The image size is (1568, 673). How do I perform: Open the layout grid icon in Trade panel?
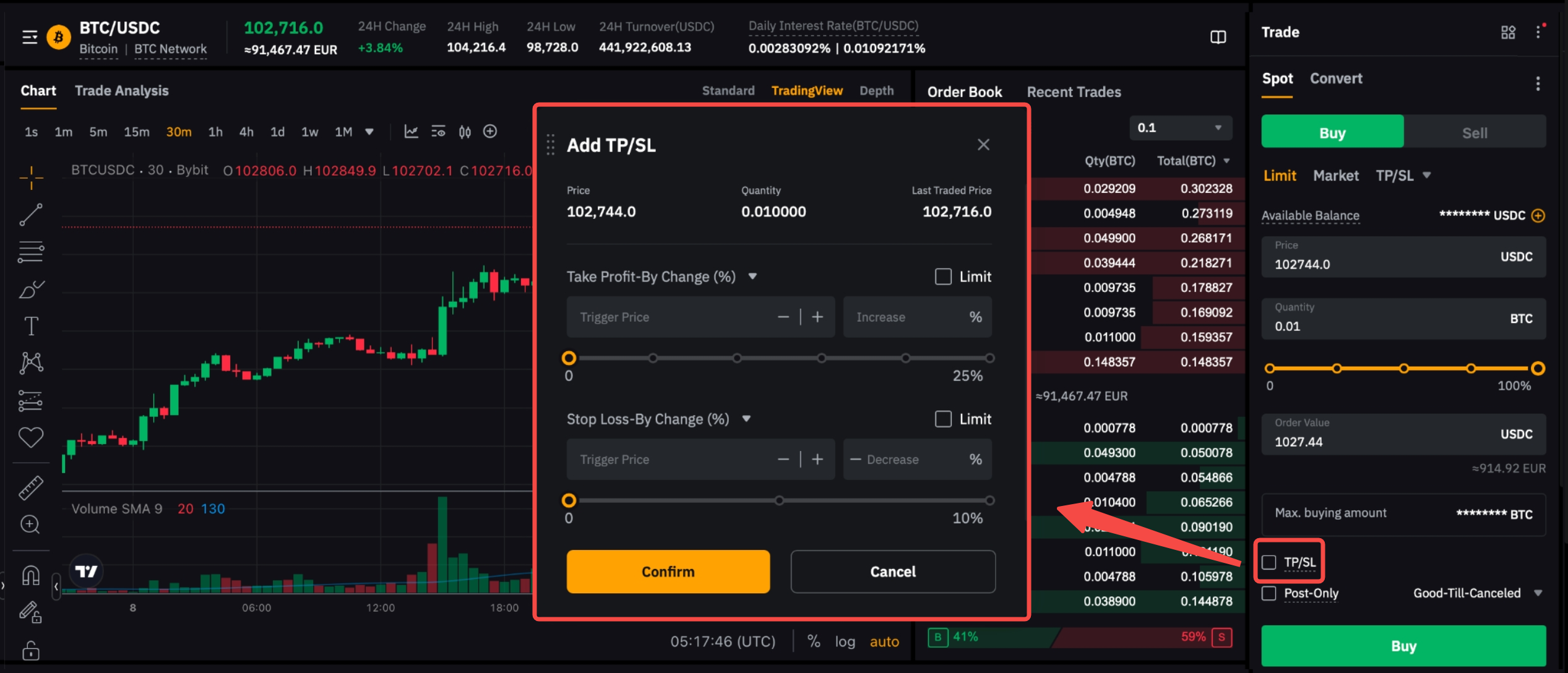pyautogui.click(x=1508, y=32)
